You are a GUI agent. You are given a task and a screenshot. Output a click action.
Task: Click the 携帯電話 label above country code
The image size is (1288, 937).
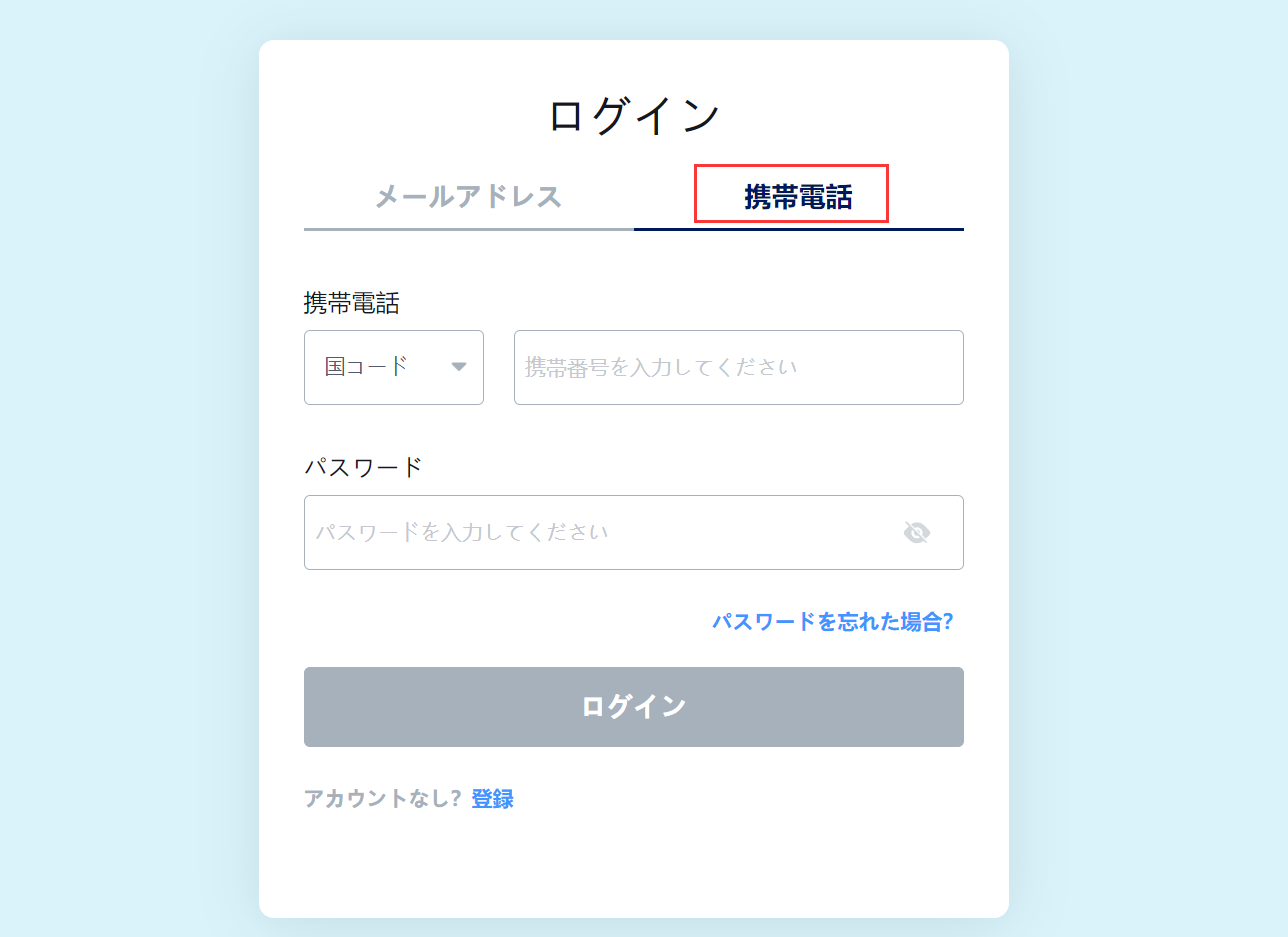point(351,303)
